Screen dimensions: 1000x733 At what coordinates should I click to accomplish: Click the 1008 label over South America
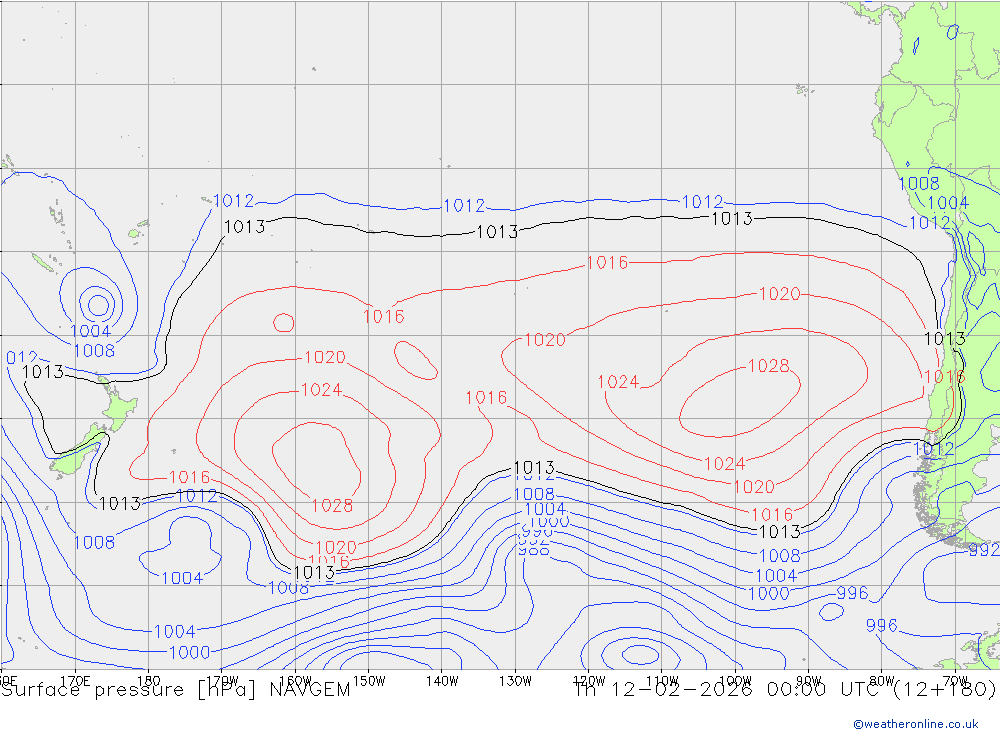[919, 184]
